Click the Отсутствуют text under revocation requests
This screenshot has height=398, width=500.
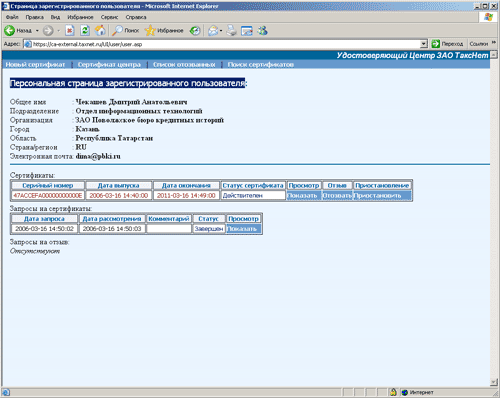pos(35,251)
